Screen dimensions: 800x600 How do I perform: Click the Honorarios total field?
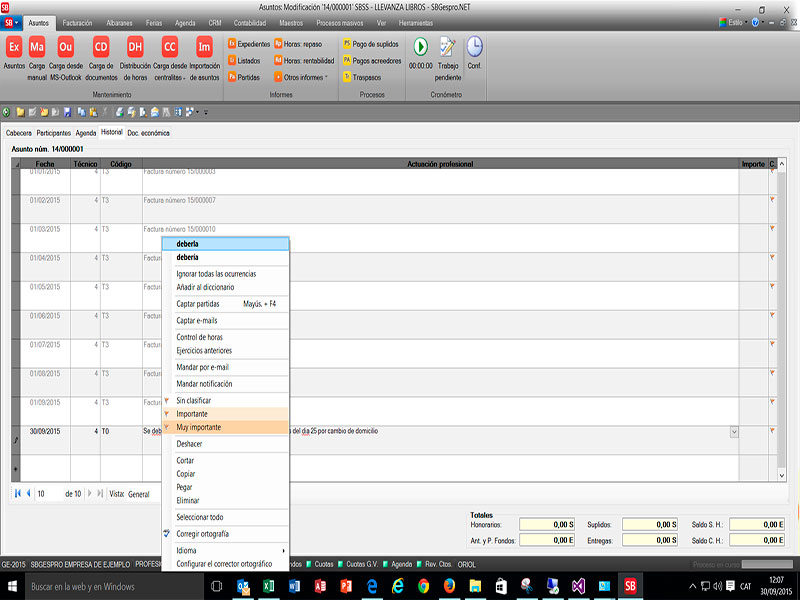click(x=547, y=524)
